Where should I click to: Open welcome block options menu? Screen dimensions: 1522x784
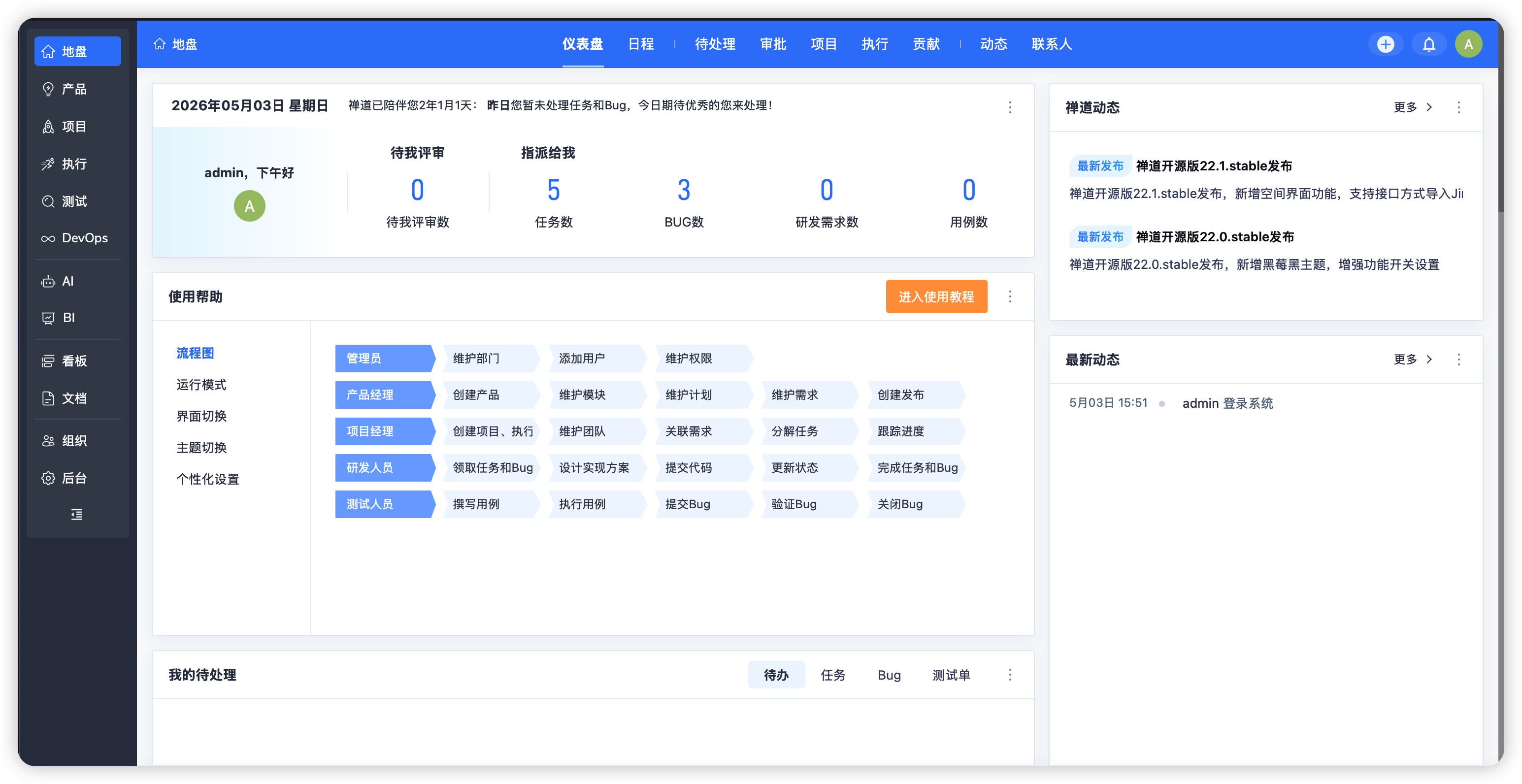[1010, 107]
